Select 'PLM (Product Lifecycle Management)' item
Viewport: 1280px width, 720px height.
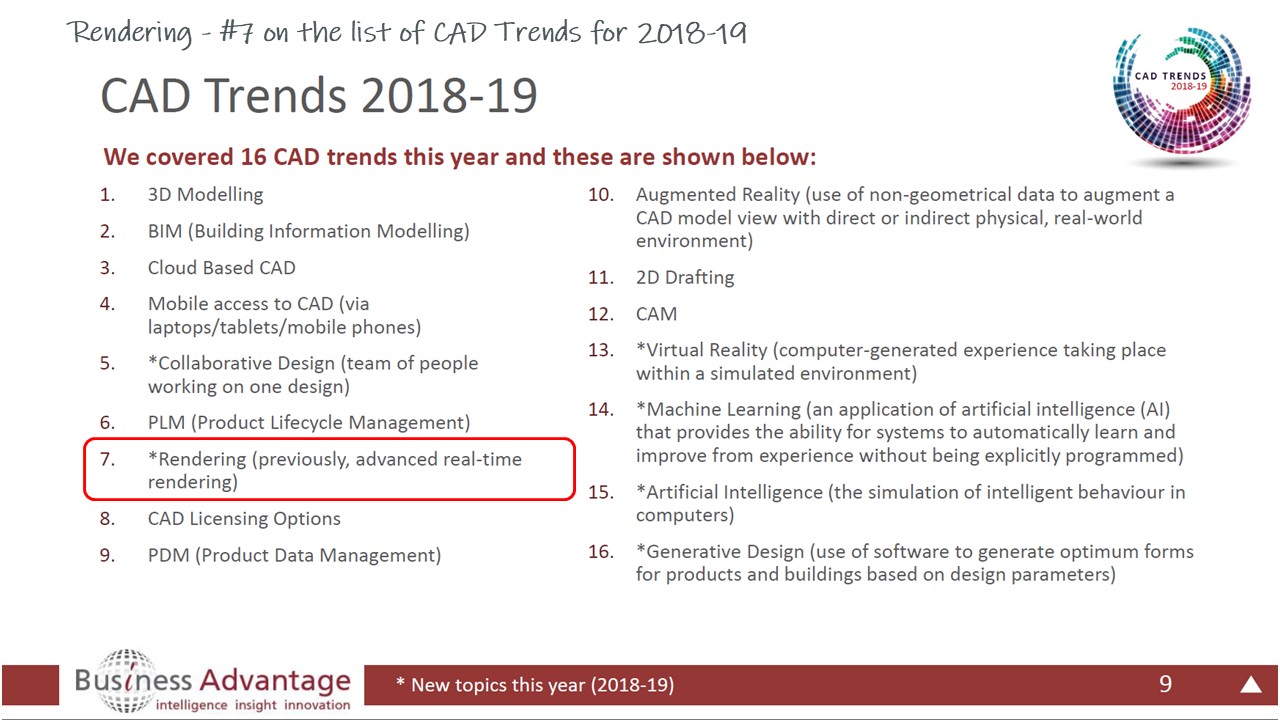(309, 422)
